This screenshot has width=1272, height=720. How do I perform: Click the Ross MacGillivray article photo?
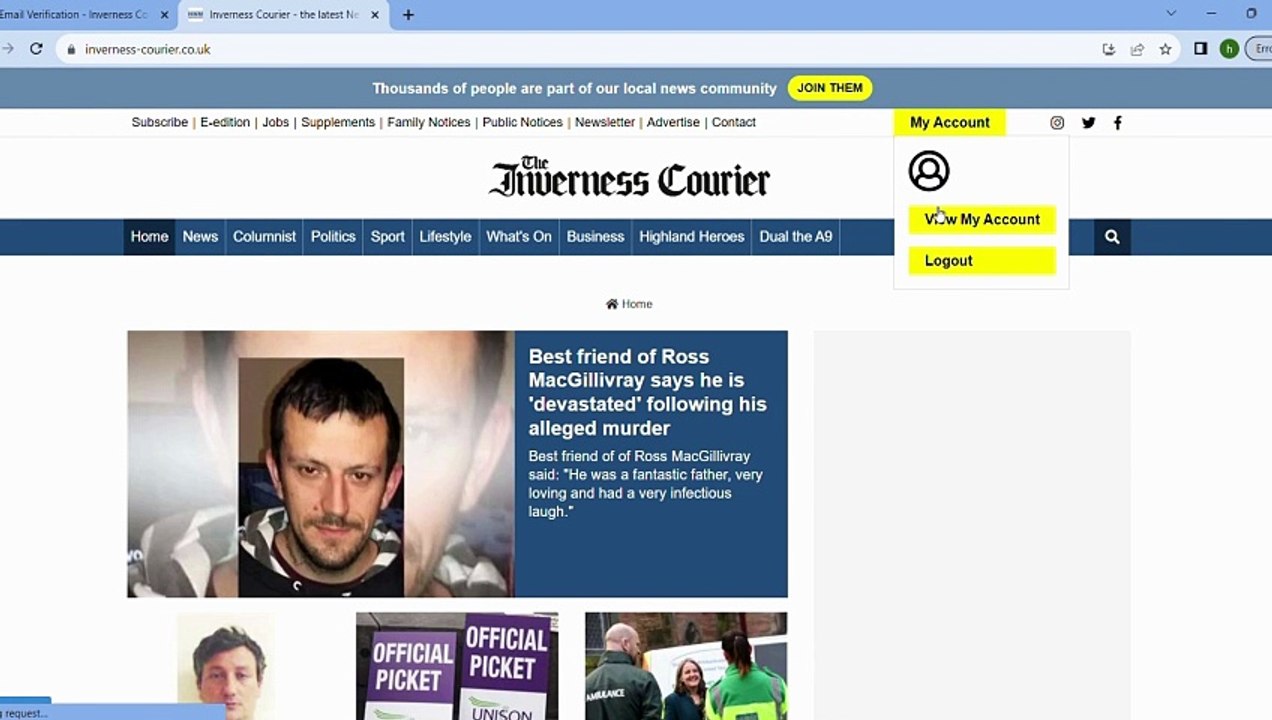321,464
